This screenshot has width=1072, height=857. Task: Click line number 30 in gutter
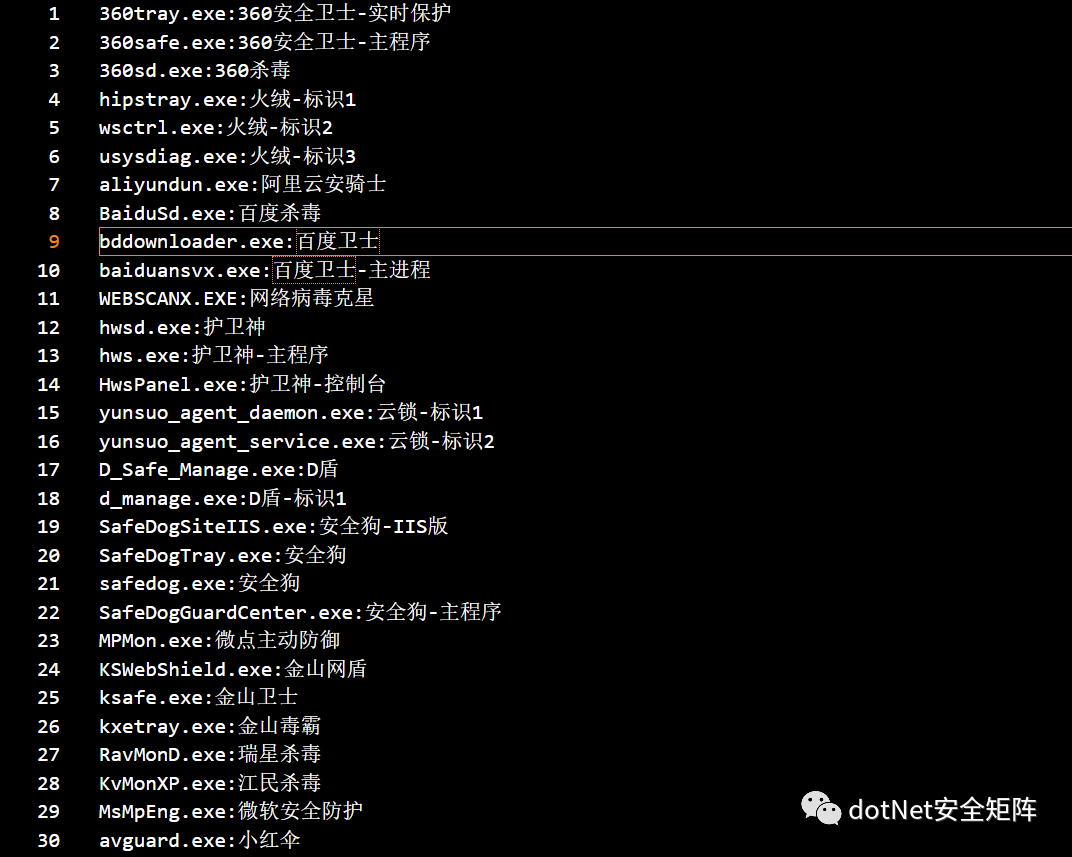click(49, 840)
